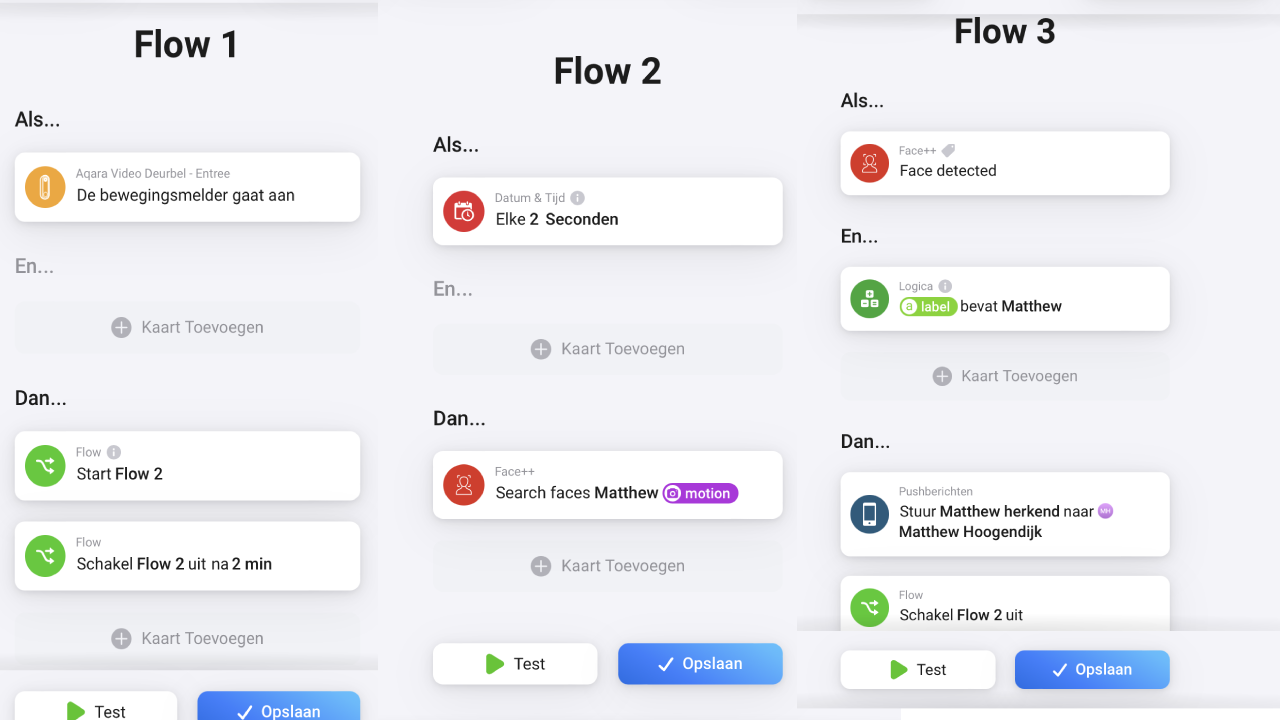Click the red Face++ icon on the Search faces card
The image size is (1280, 720).
(x=463, y=485)
